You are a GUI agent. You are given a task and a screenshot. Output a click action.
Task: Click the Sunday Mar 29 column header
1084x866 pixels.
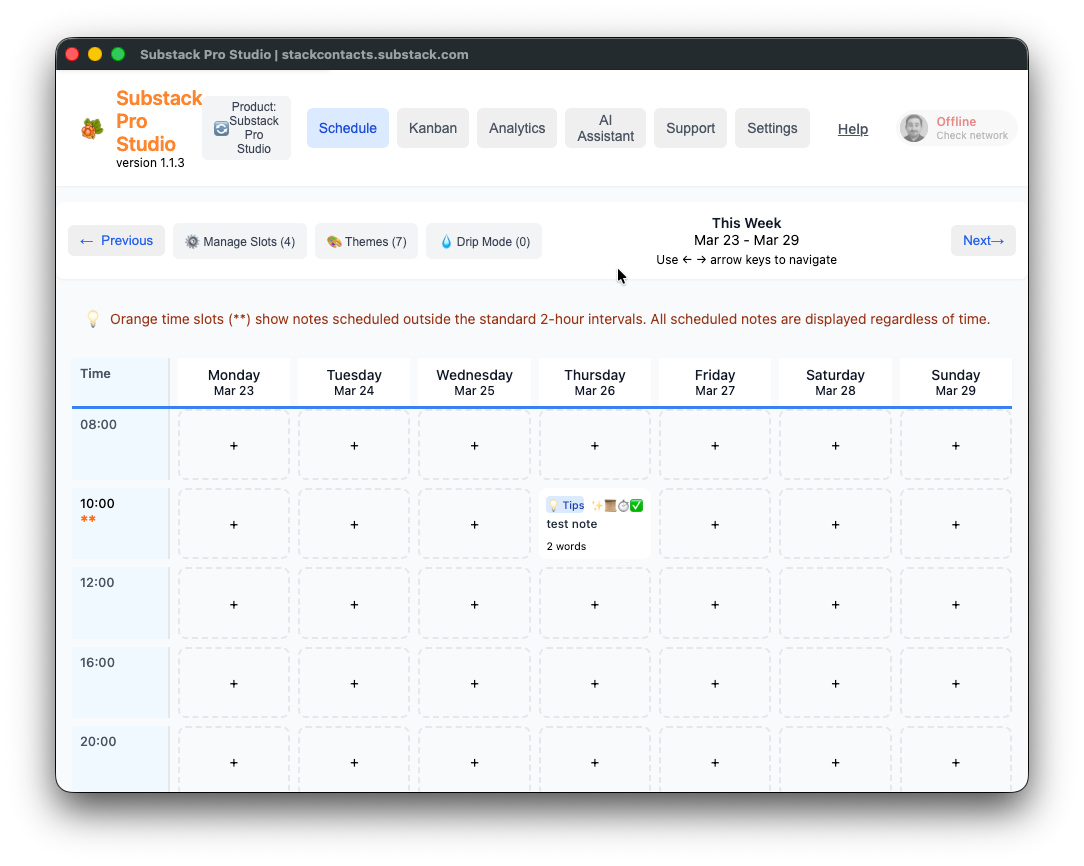click(955, 382)
